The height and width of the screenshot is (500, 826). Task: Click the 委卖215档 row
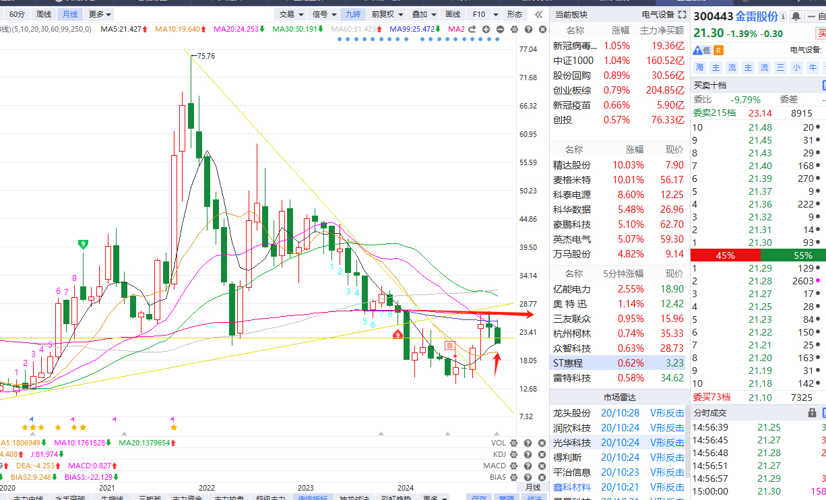click(x=759, y=113)
